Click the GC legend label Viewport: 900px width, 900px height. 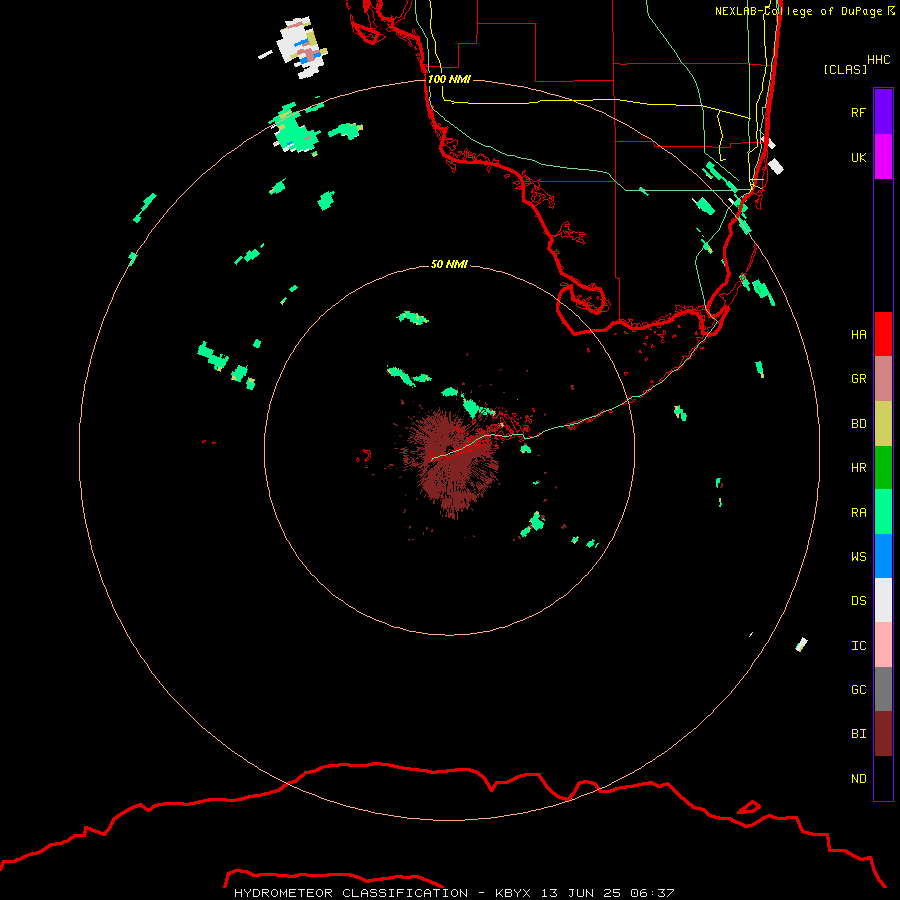(x=859, y=690)
